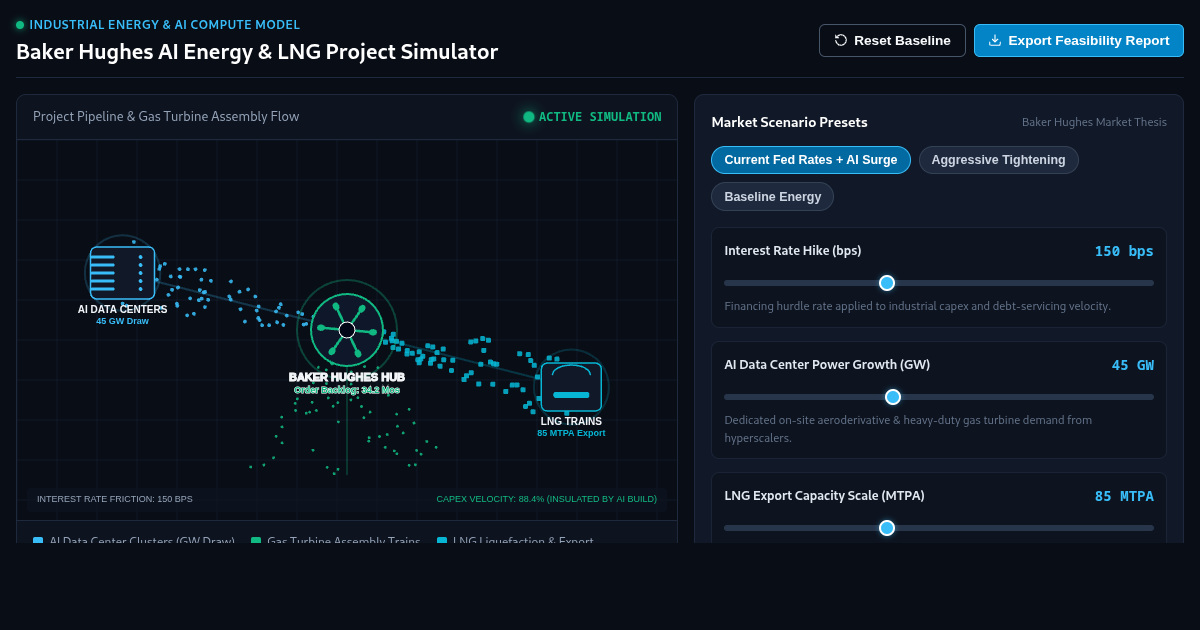Click the LNG Trains tank icon

click(x=571, y=387)
